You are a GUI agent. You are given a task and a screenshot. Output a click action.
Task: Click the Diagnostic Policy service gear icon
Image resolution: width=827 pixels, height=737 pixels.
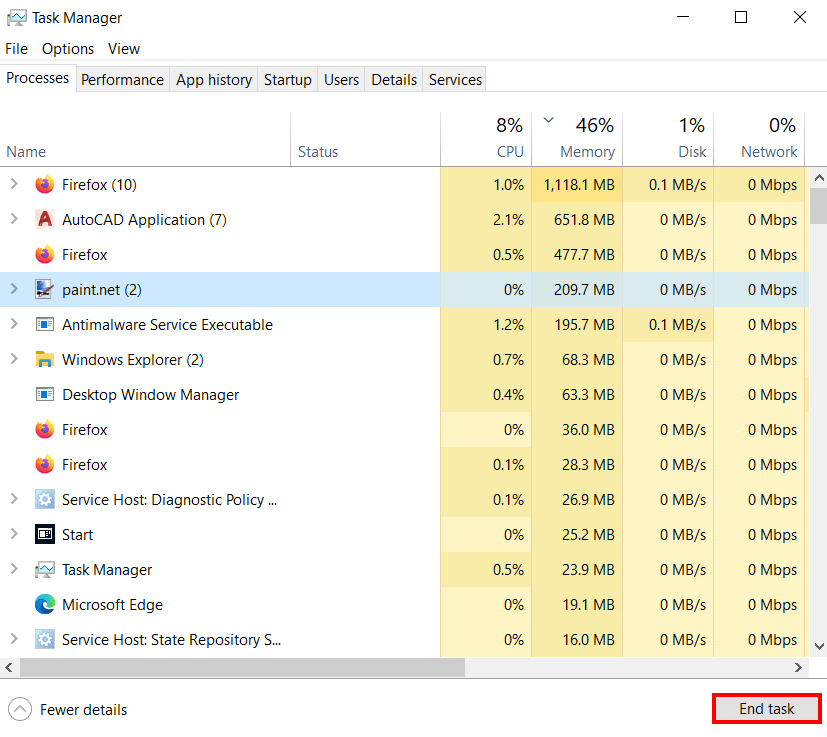[x=45, y=500]
